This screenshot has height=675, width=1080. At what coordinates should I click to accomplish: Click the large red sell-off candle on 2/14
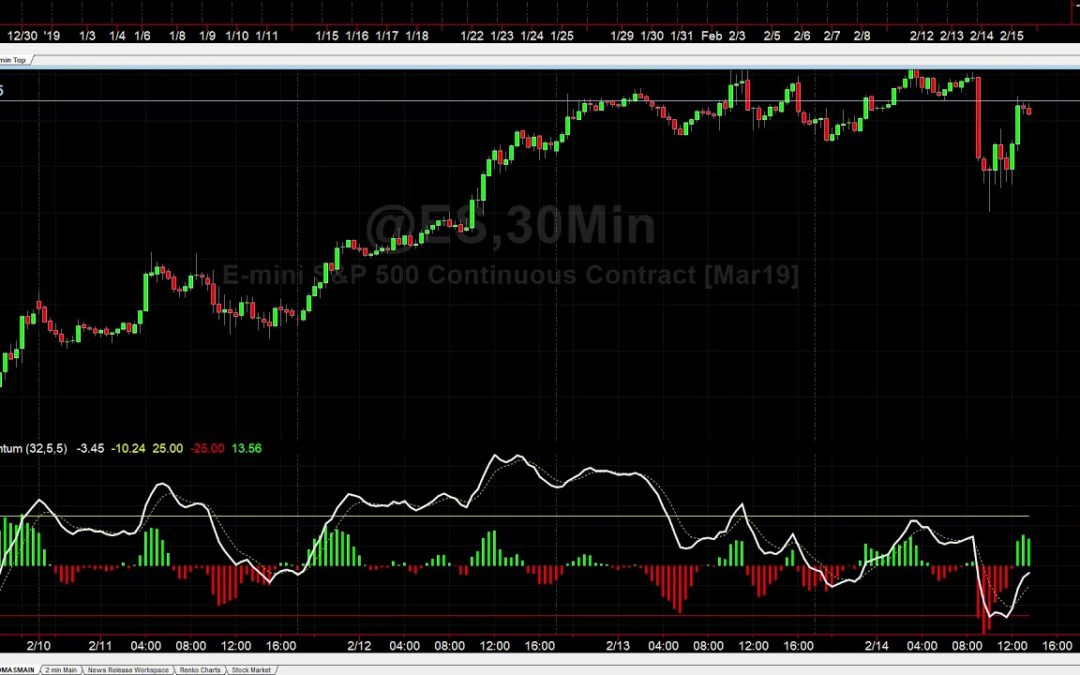click(978, 118)
